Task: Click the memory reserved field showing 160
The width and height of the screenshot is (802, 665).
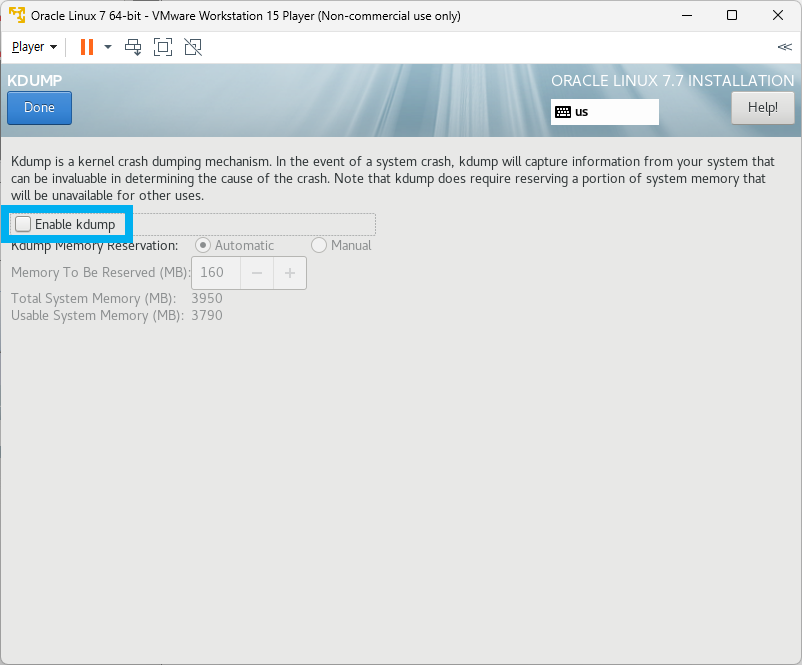Action: coord(216,273)
